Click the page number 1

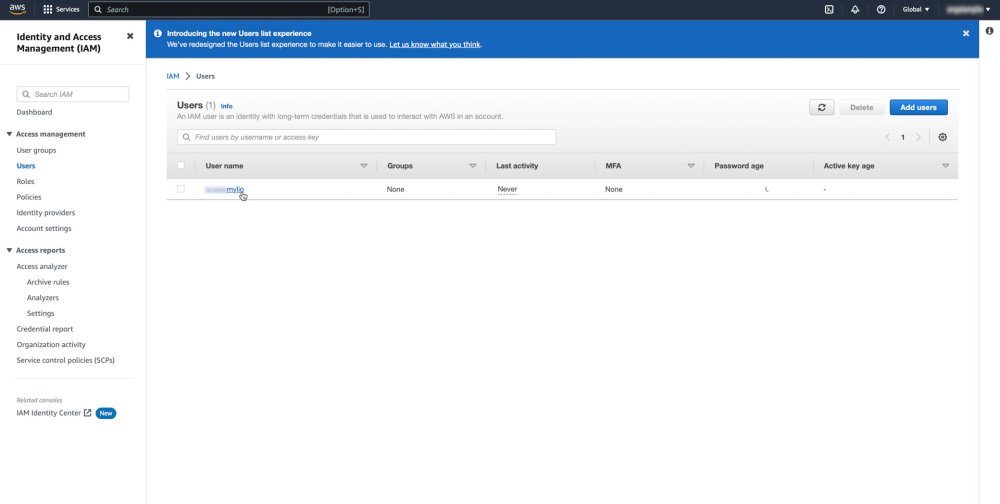902,137
